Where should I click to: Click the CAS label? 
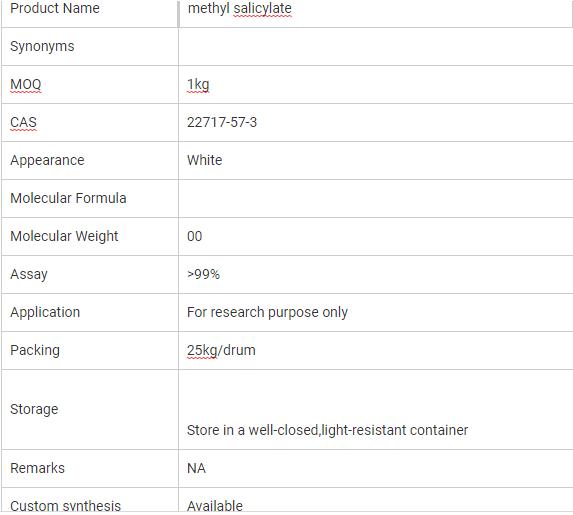[x=23, y=122]
